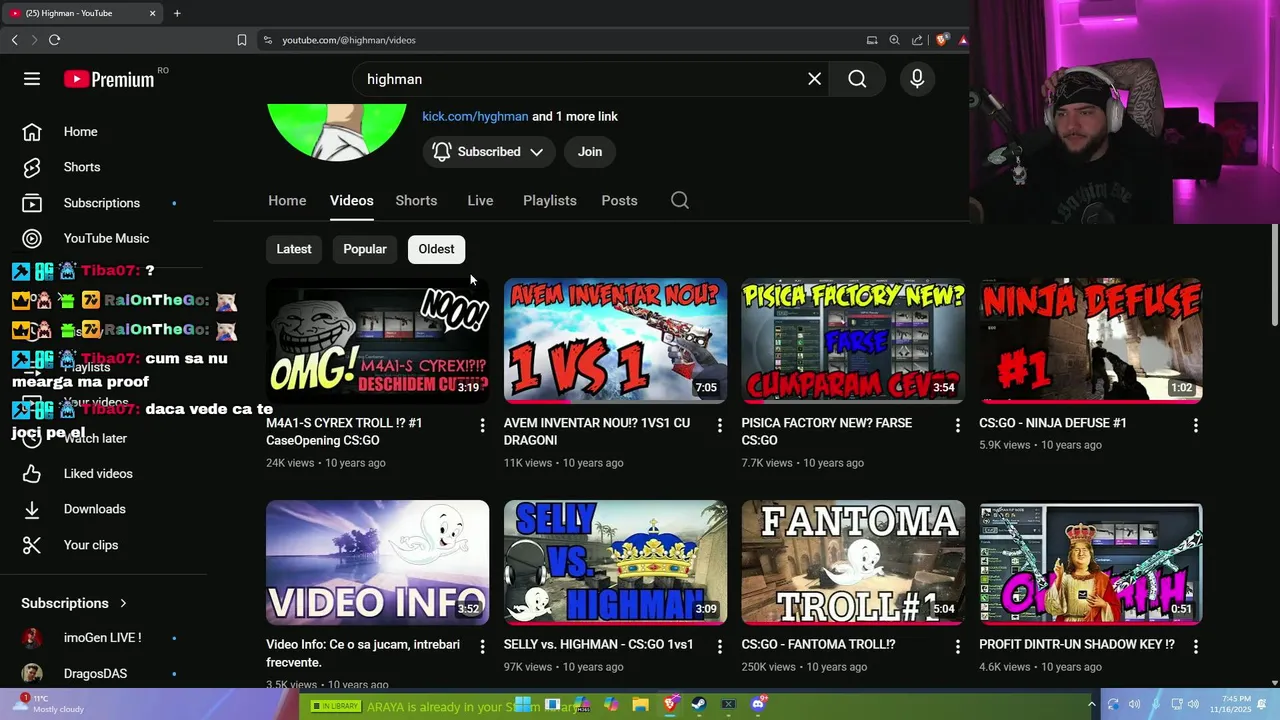The height and width of the screenshot is (720, 1280).
Task: Click the browser address bar URL
Action: click(x=349, y=40)
